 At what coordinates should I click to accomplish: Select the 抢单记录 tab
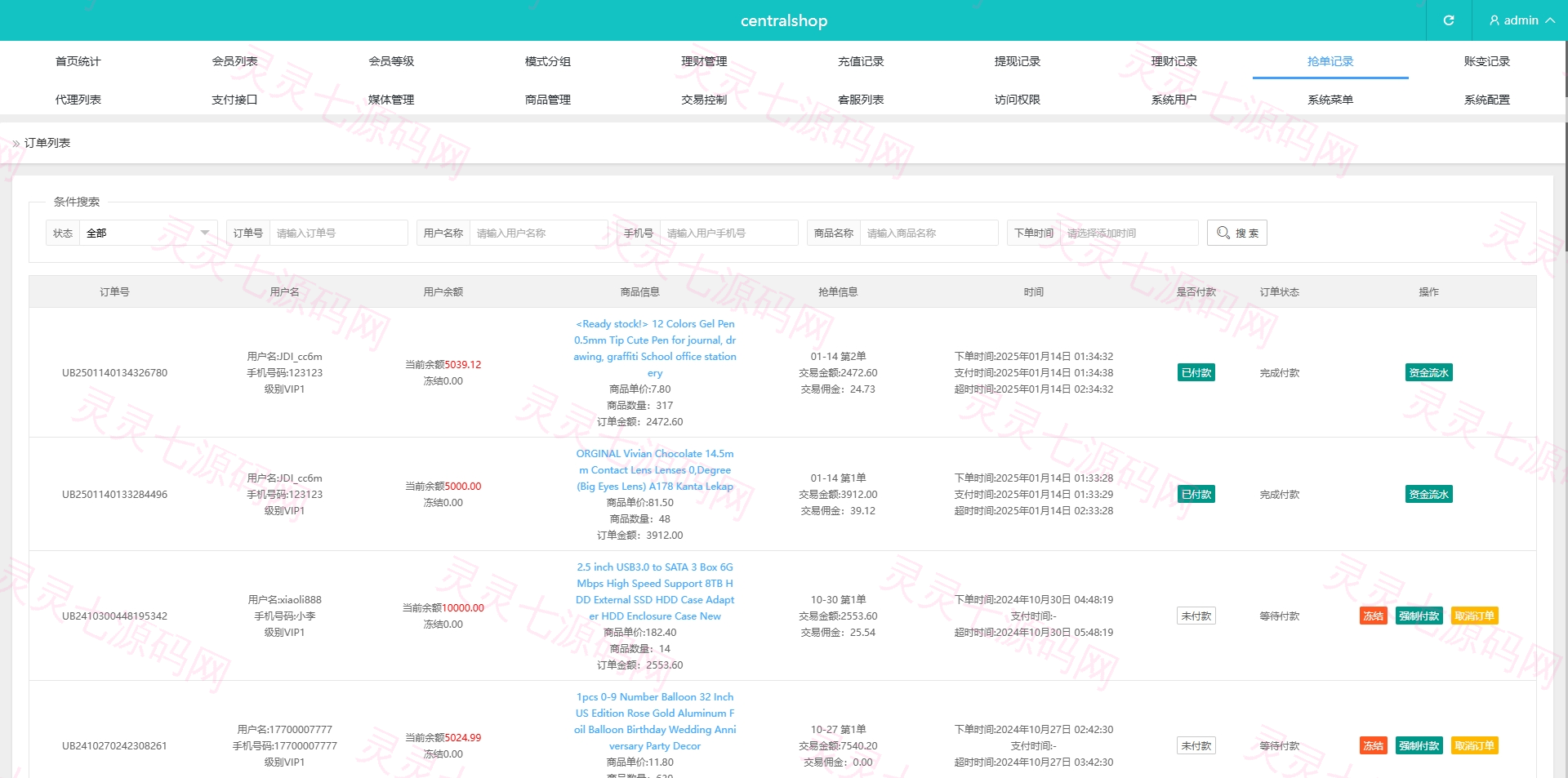click(x=1330, y=61)
